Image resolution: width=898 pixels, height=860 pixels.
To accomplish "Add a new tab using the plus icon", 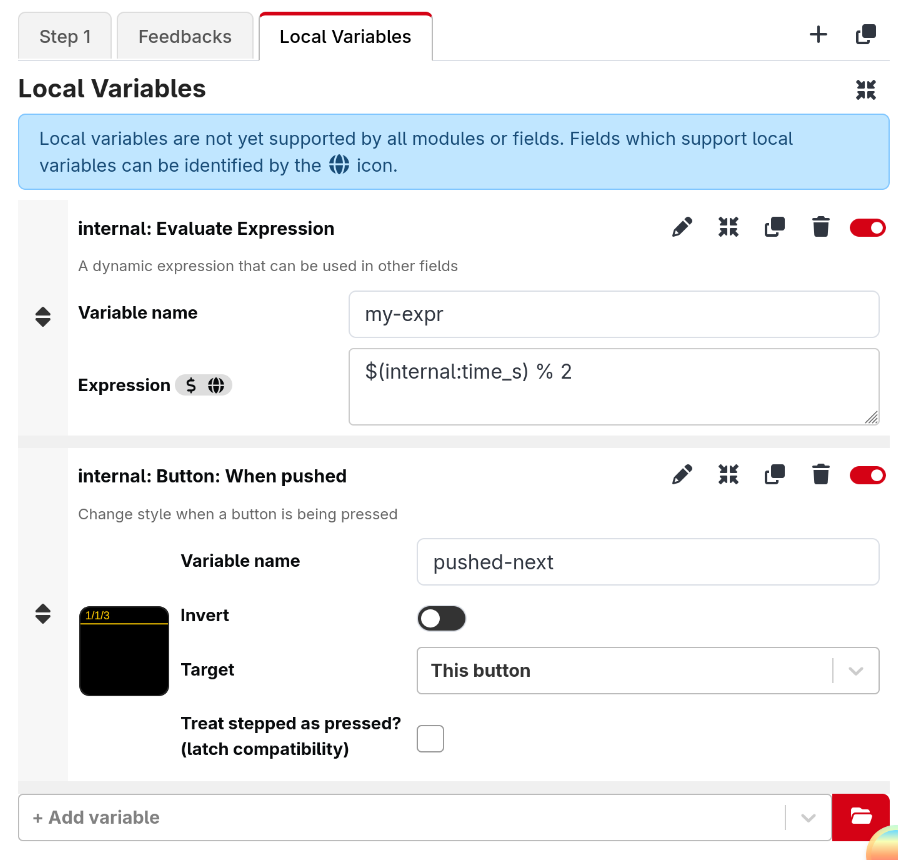I will click(818, 33).
